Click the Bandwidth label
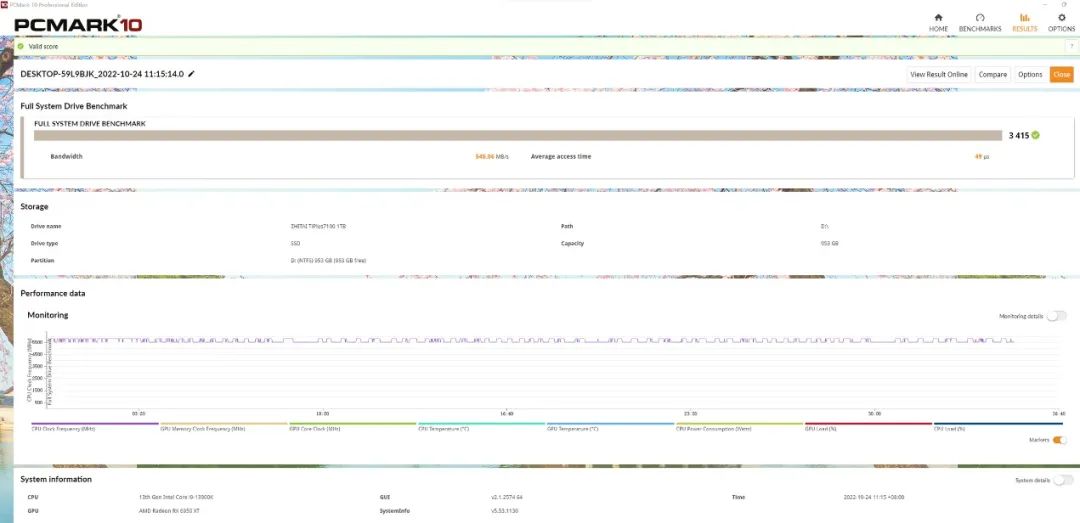This screenshot has width=1080, height=523. (66, 156)
